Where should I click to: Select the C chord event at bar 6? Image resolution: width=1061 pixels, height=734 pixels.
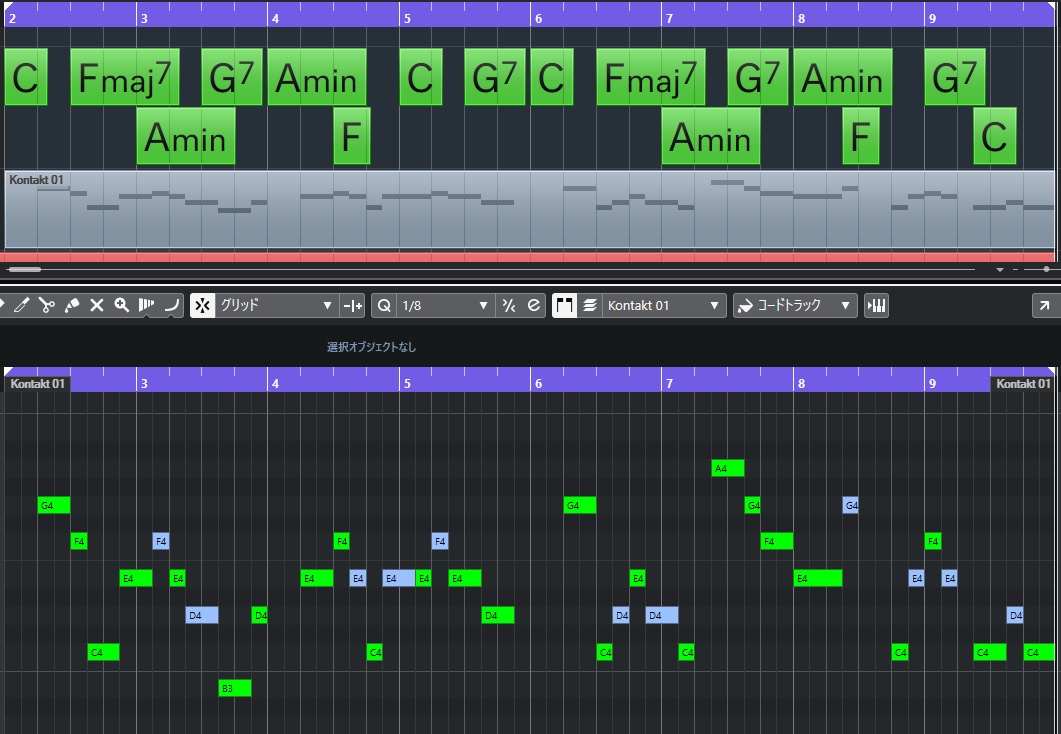pos(552,77)
